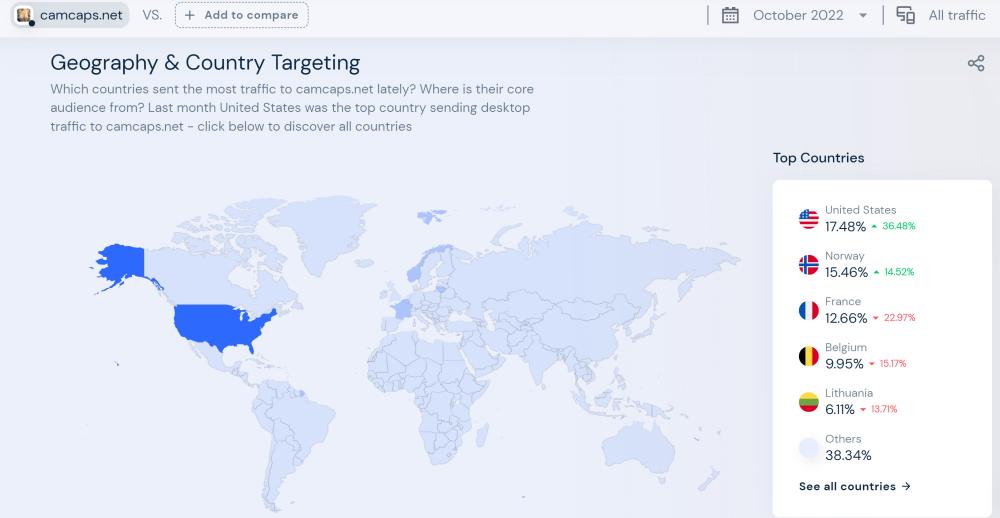Click the United States flag icon
Screen dimensions: 1000x518
[x=809, y=219]
